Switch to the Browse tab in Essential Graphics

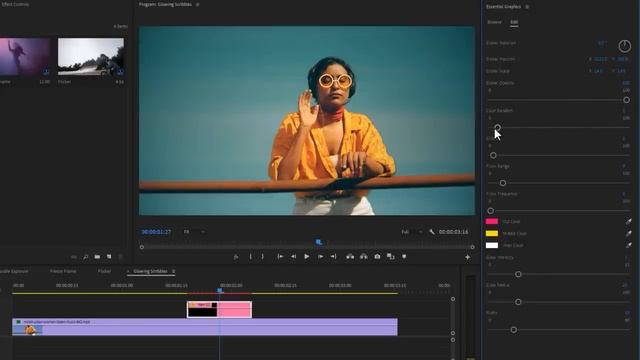coord(494,22)
